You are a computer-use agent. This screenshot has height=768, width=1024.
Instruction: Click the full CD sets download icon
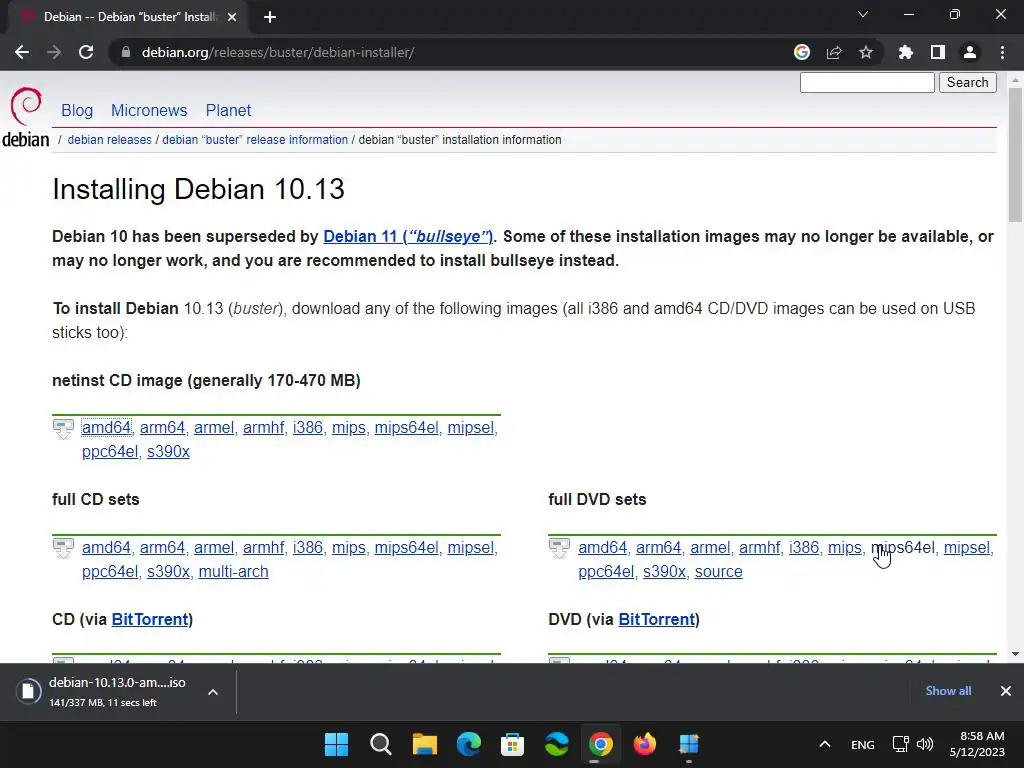[63, 549]
